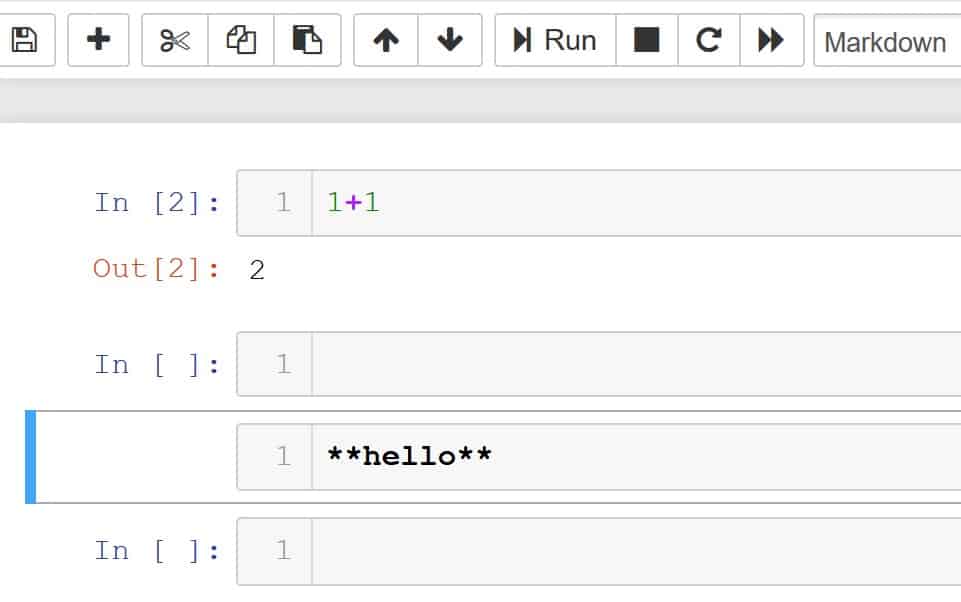Viewport: 961px width, 602px height.
Task: Open the Markdown cell type dropdown
Action: (x=887, y=40)
